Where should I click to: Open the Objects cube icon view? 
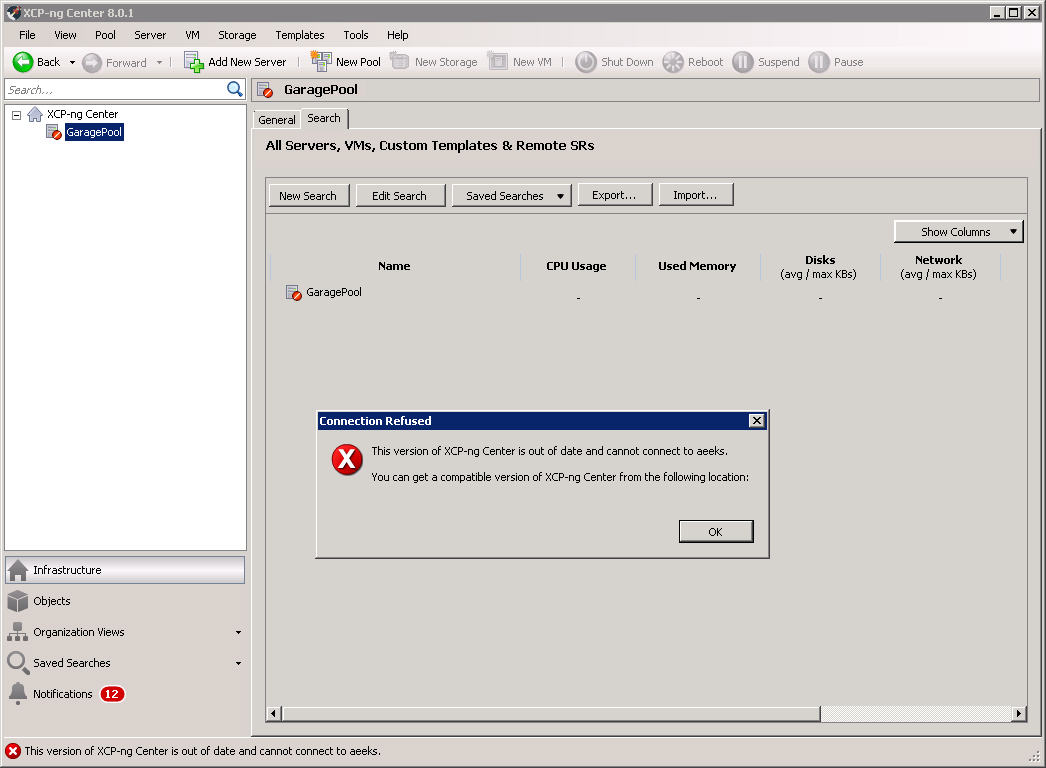(17, 601)
